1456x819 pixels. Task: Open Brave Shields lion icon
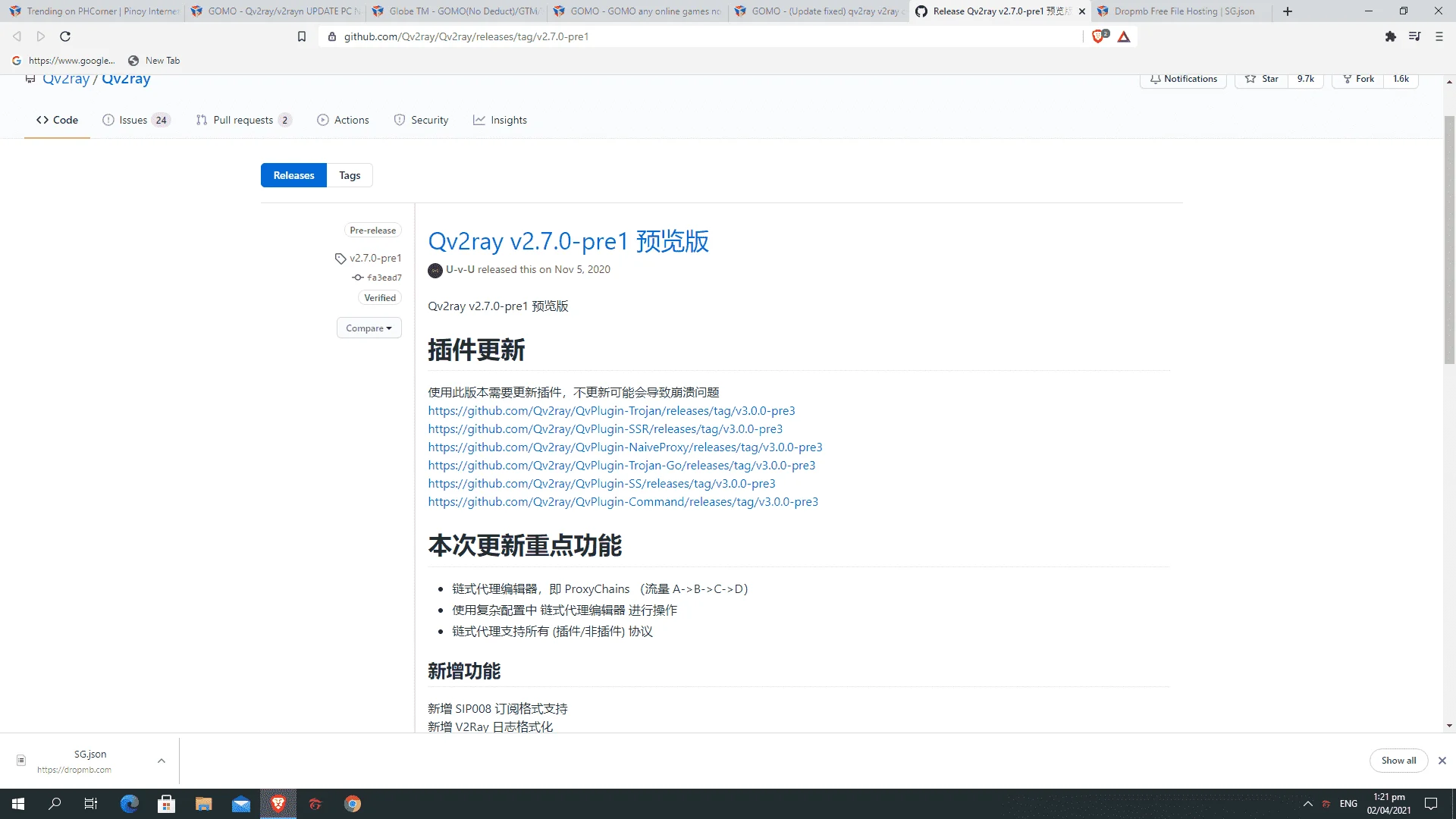click(x=1099, y=36)
